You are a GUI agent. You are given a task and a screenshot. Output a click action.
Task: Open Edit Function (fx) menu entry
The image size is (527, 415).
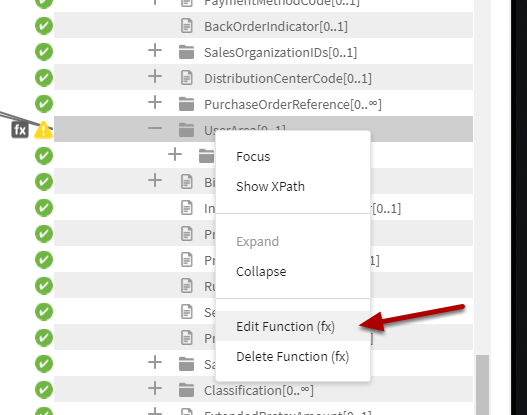pyautogui.click(x=285, y=327)
